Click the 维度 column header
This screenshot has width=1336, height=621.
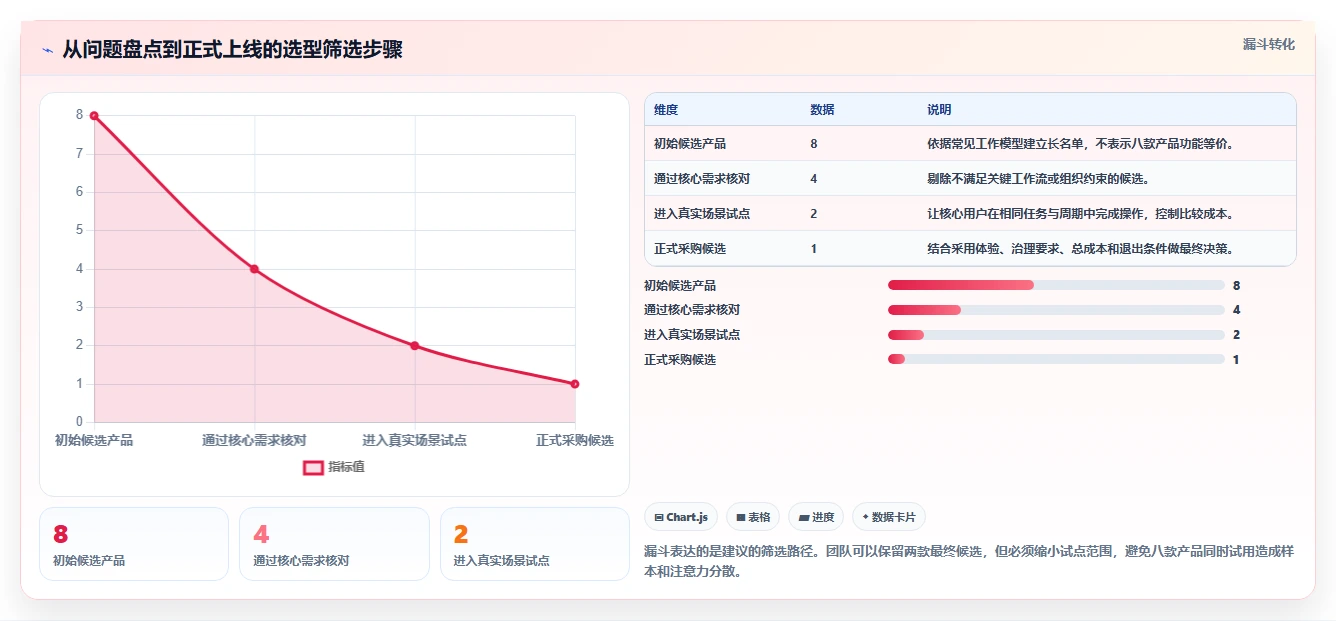coord(666,110)
